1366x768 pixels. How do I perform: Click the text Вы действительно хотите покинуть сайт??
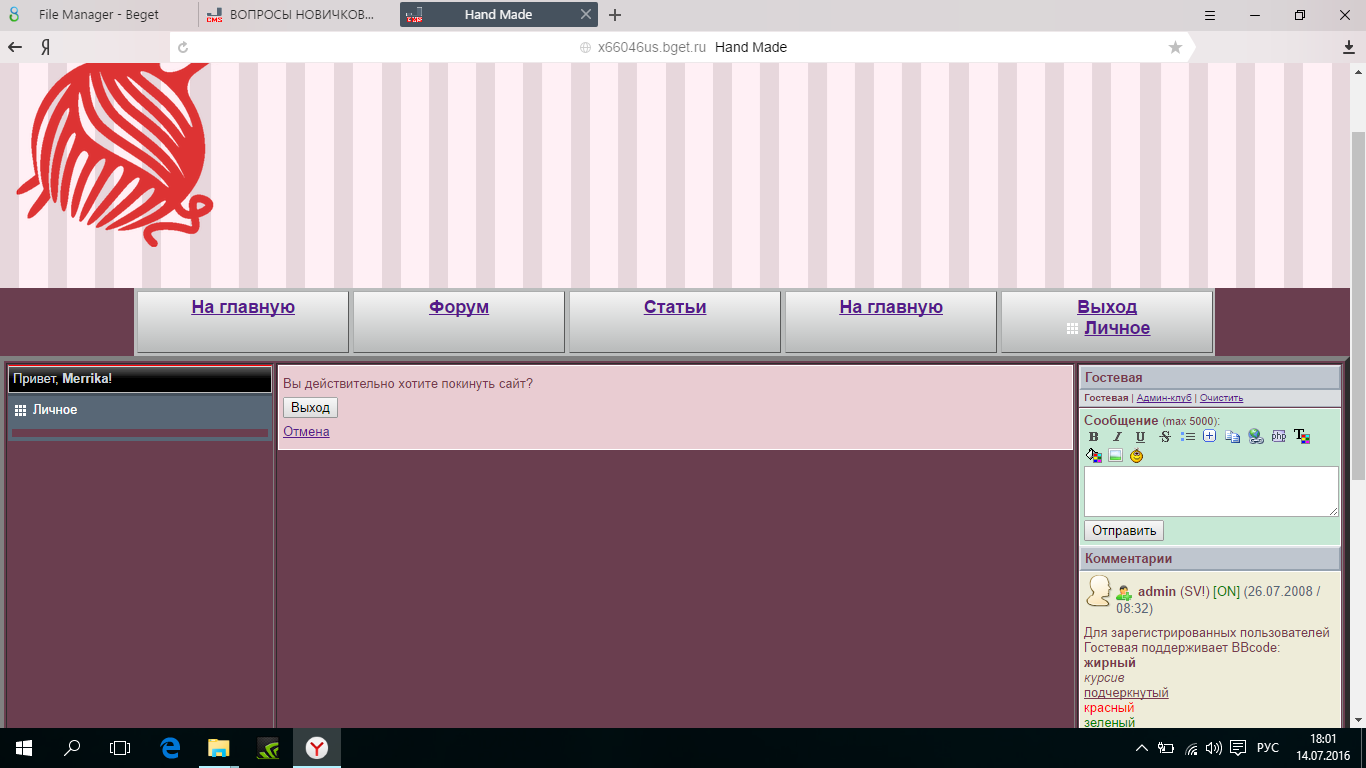coord(408,384)
